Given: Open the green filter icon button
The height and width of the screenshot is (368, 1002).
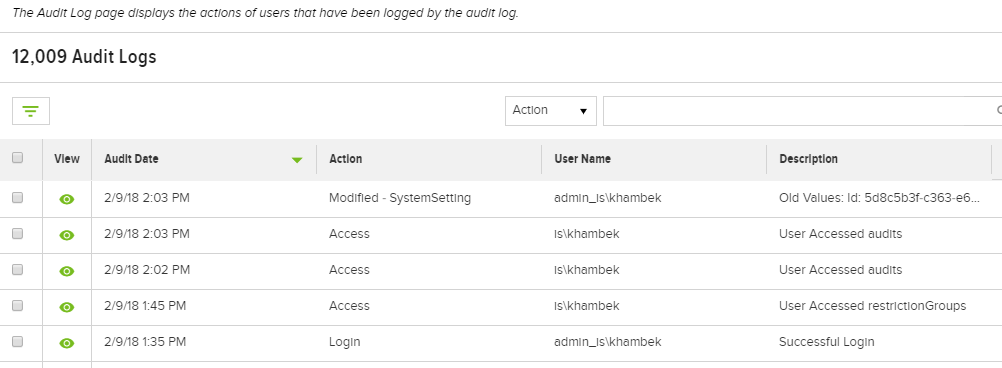Looking at the screenshot, I should click(31, 111).
